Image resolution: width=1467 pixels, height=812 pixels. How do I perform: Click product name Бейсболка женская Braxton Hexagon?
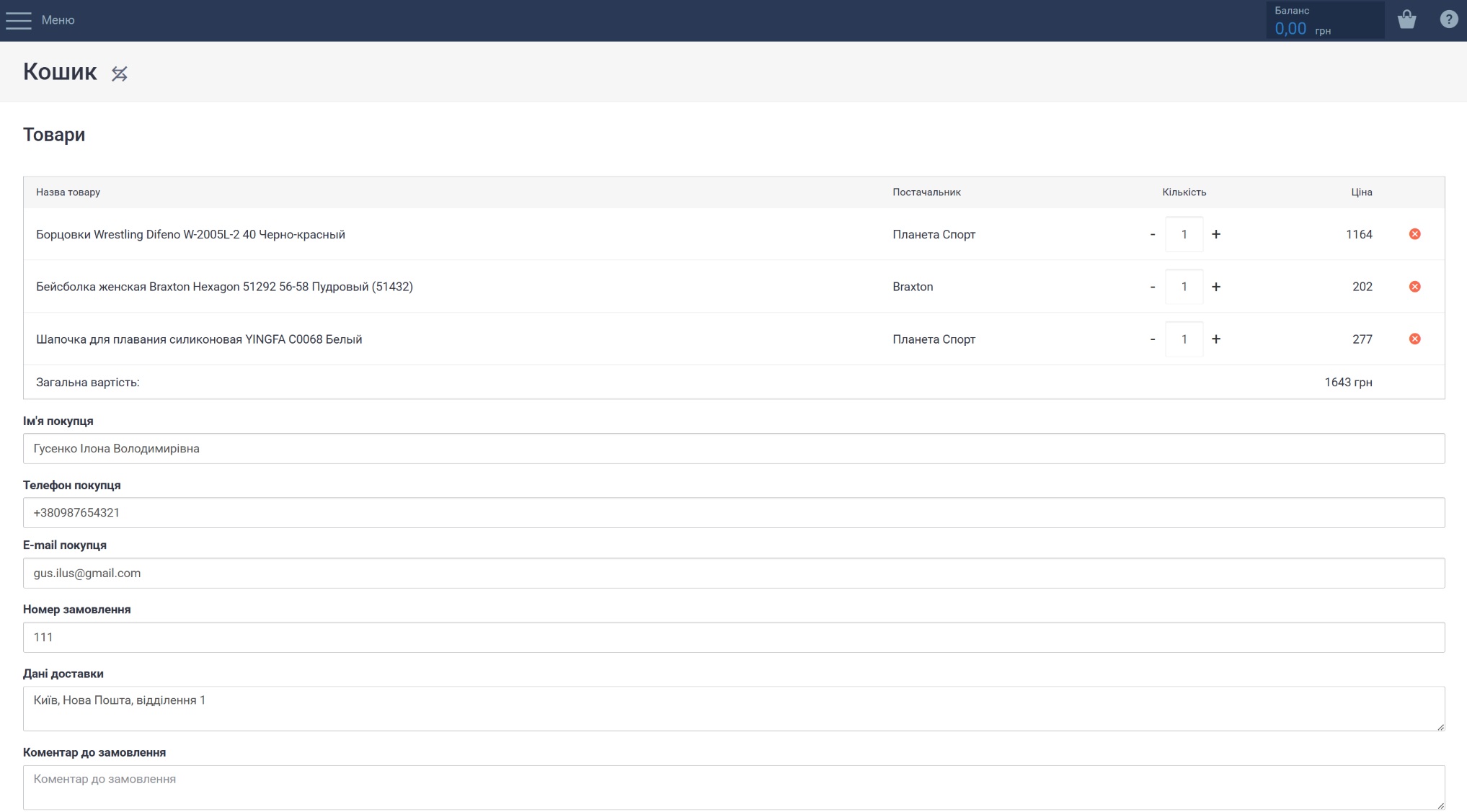[x=224, y=287]
